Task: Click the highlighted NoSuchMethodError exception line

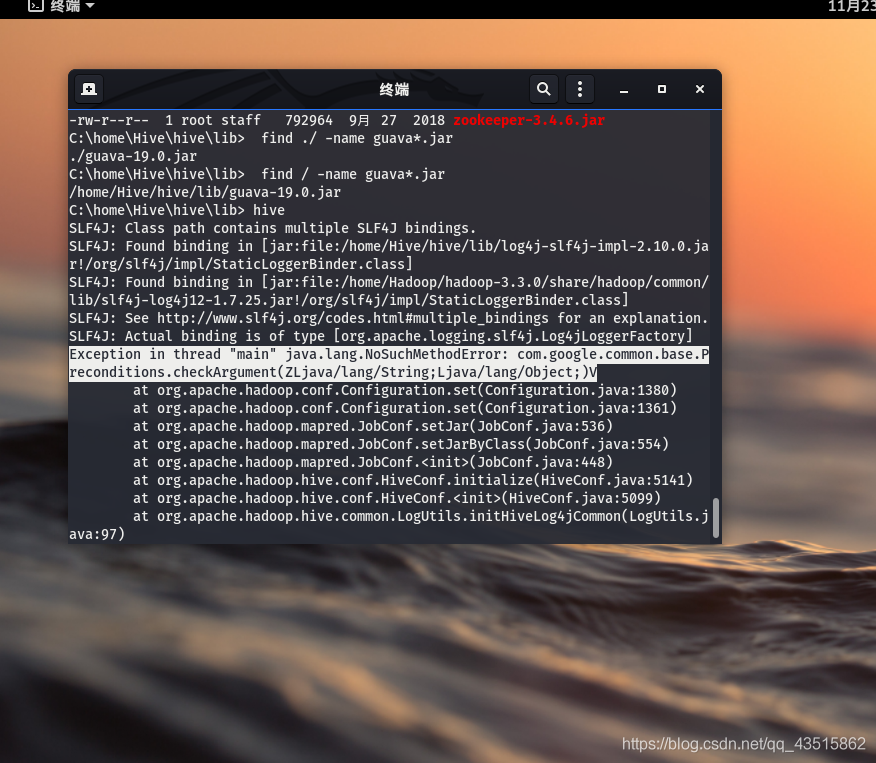Action: pos(389,354)
